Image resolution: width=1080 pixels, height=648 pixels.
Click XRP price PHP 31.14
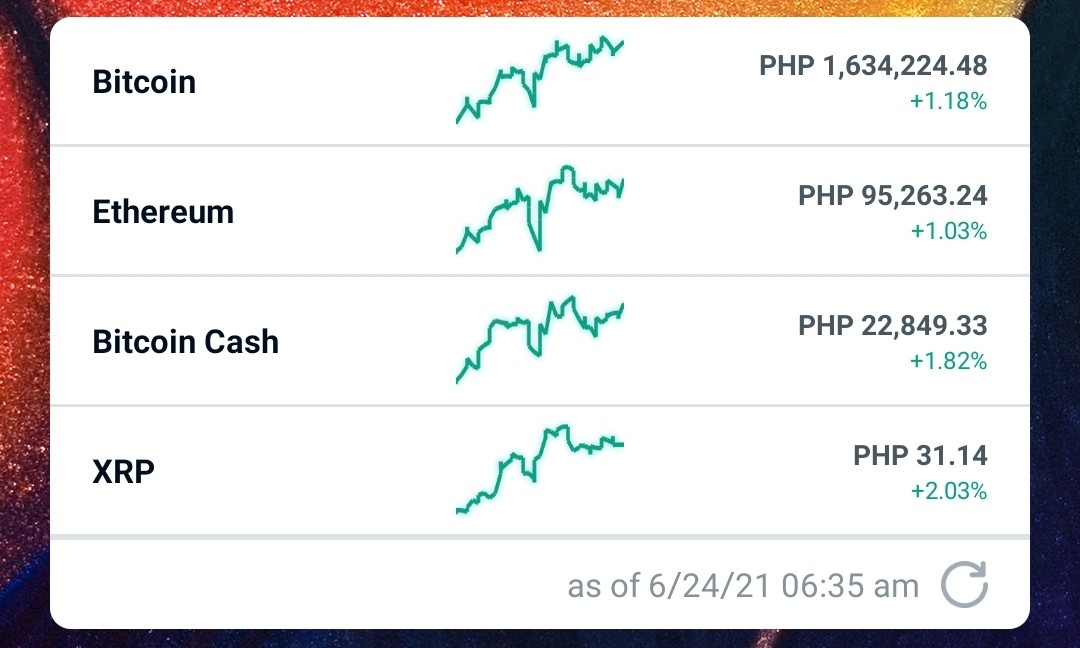(920, 456)
